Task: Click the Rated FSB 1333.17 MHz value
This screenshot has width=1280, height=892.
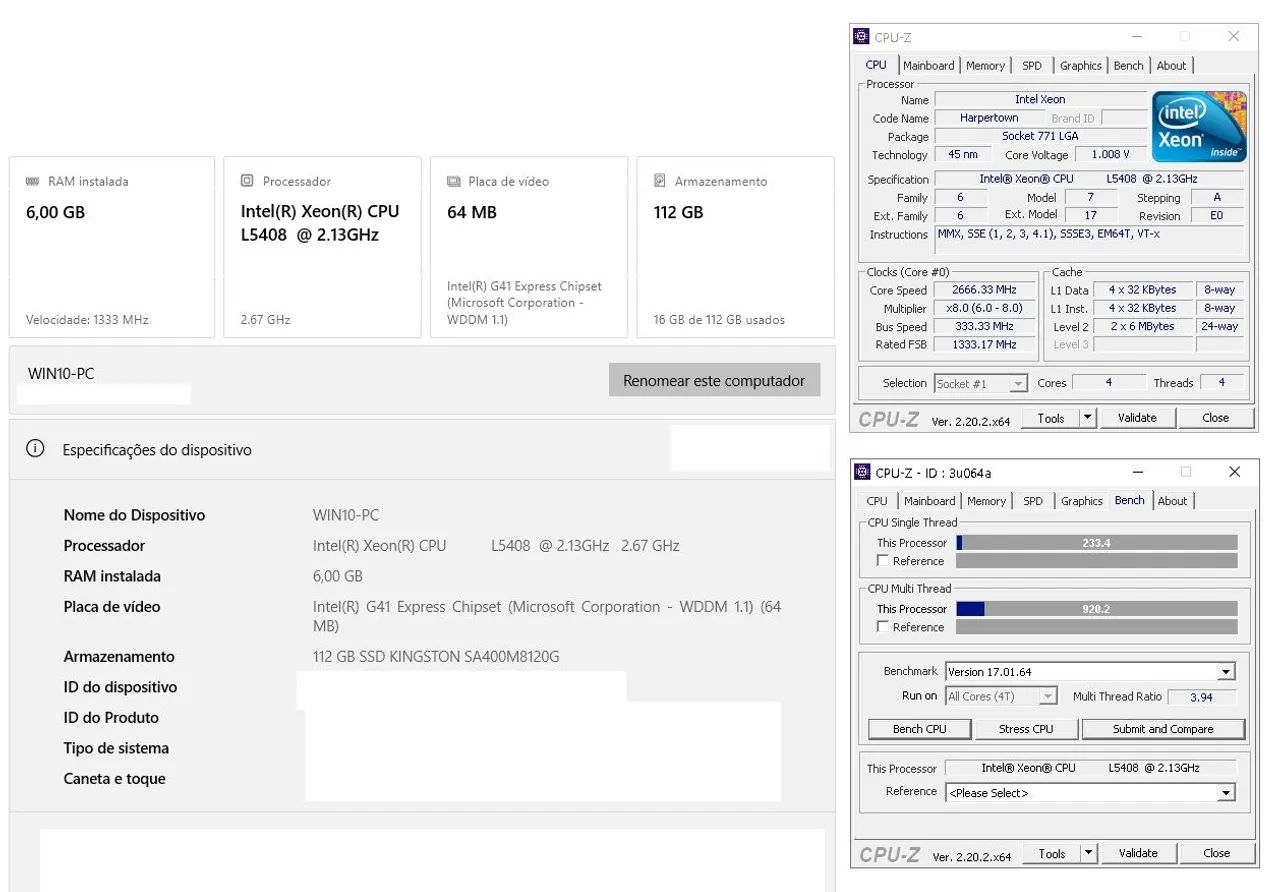Action: pos(984,344)
